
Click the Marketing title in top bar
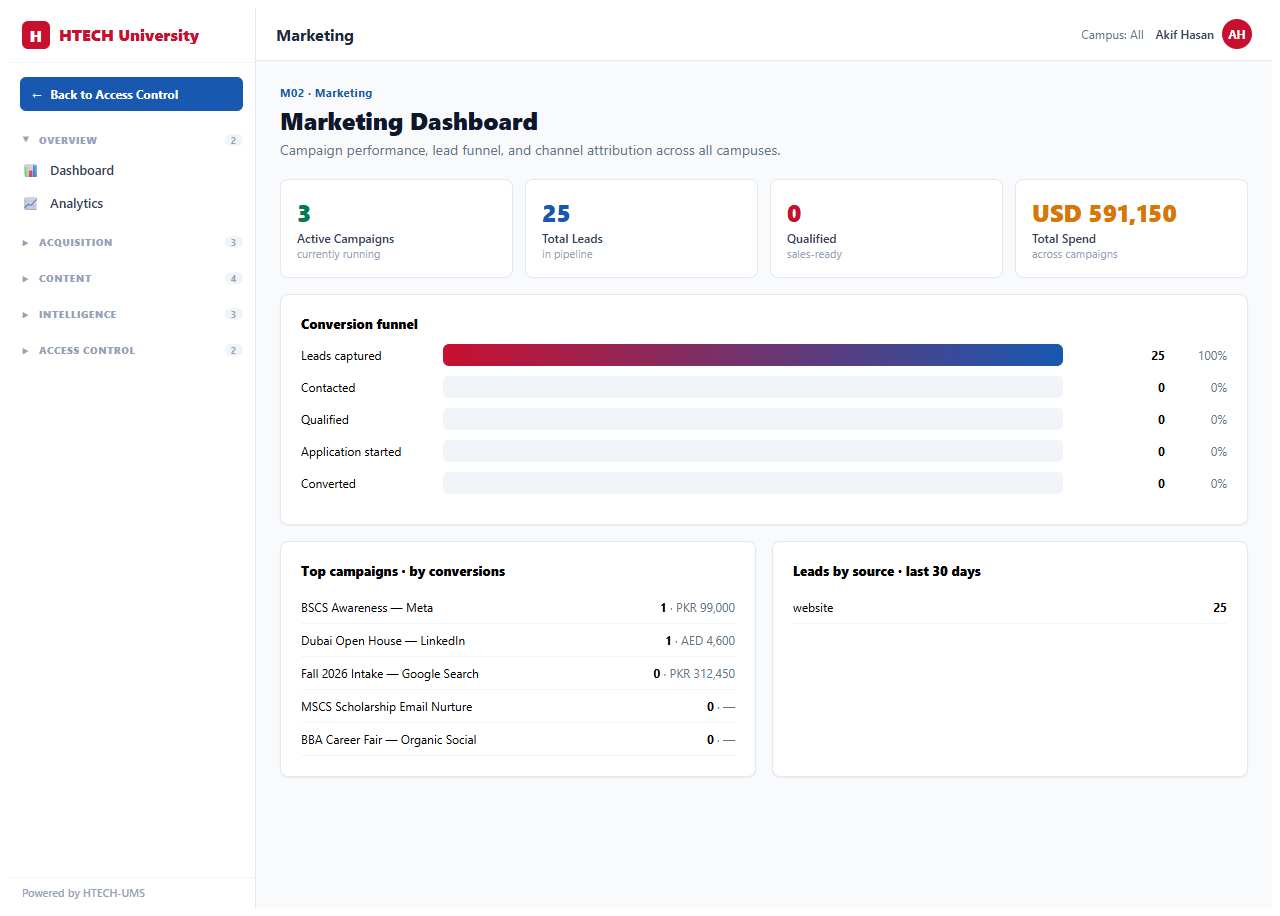click(315, 36)
